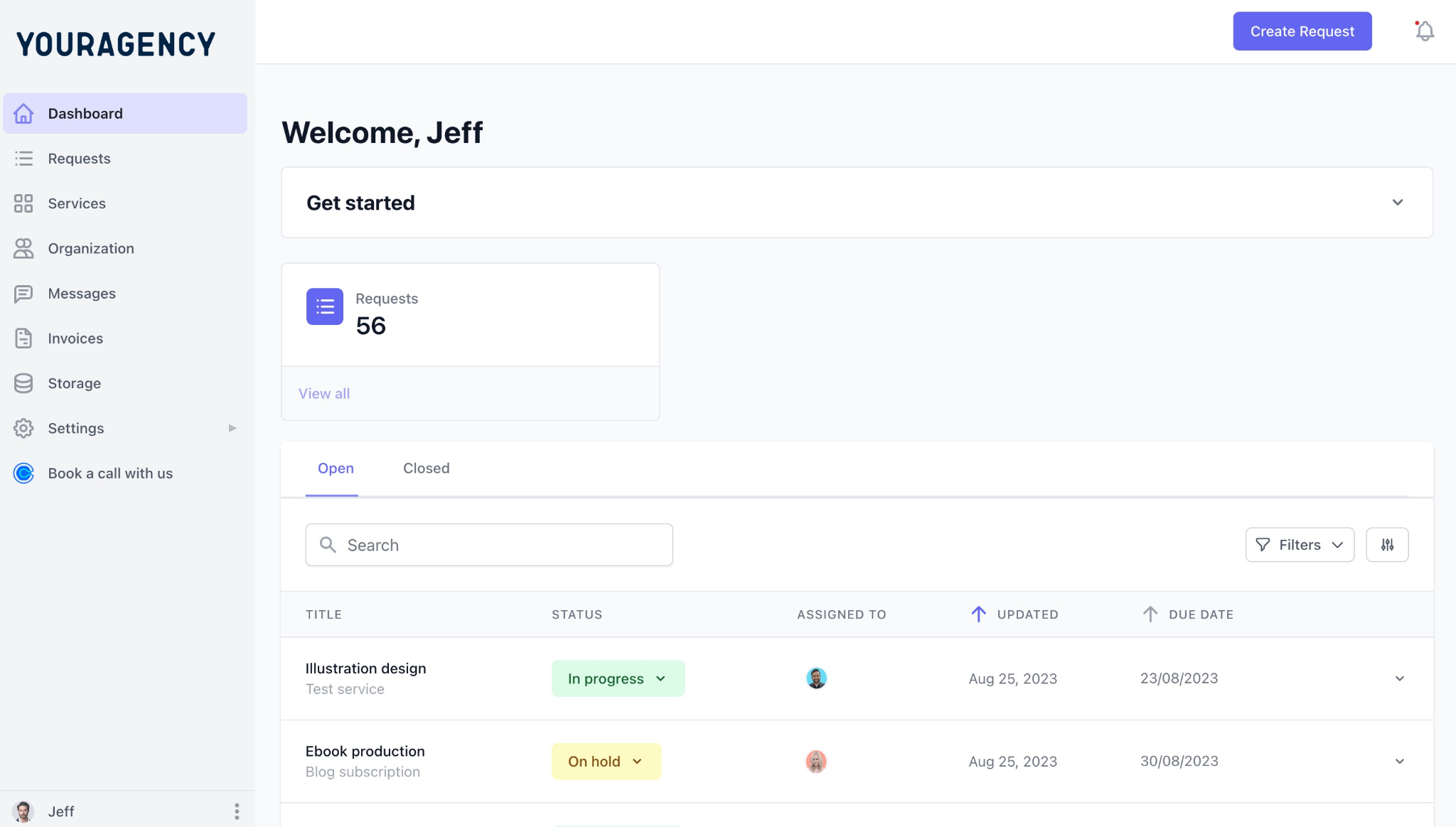Click the search magnifier icon
This screenshot has width=1456, height=827.
pyautogui.click(x=328, y=545)
